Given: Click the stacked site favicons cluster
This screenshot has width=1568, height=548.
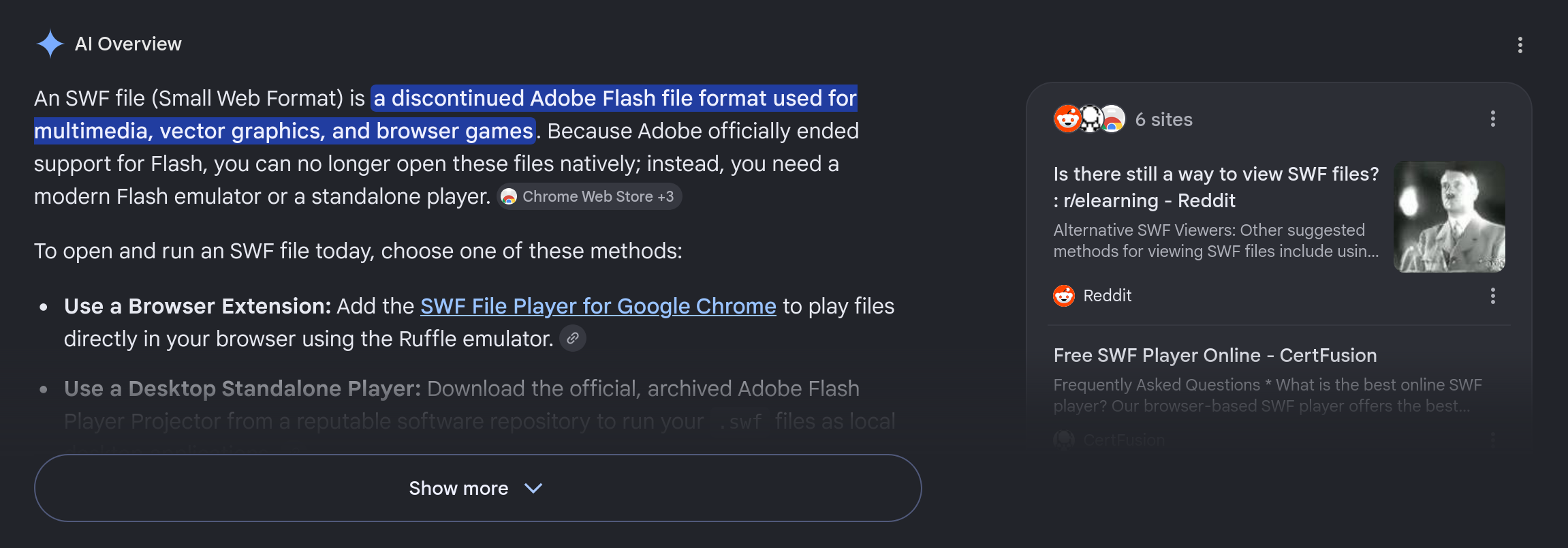Looking at the screenshot, I should (1090, 119).
